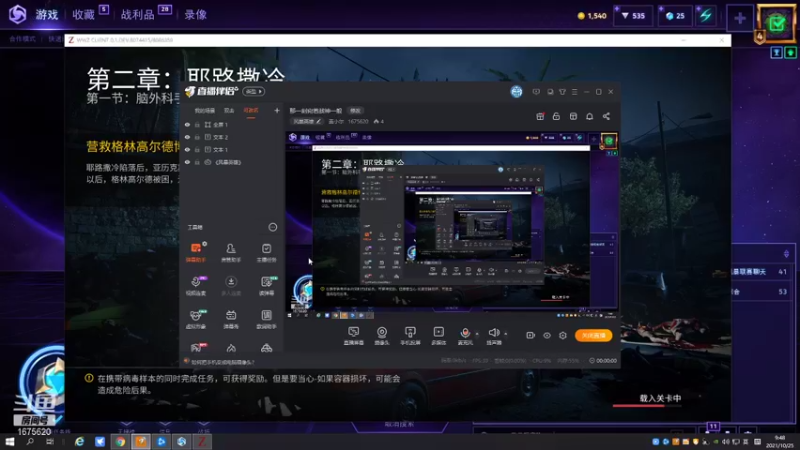This screenshot has height=450, width=800.
Task: Click the modify button beside the stream title
Action: pos(355,111)
